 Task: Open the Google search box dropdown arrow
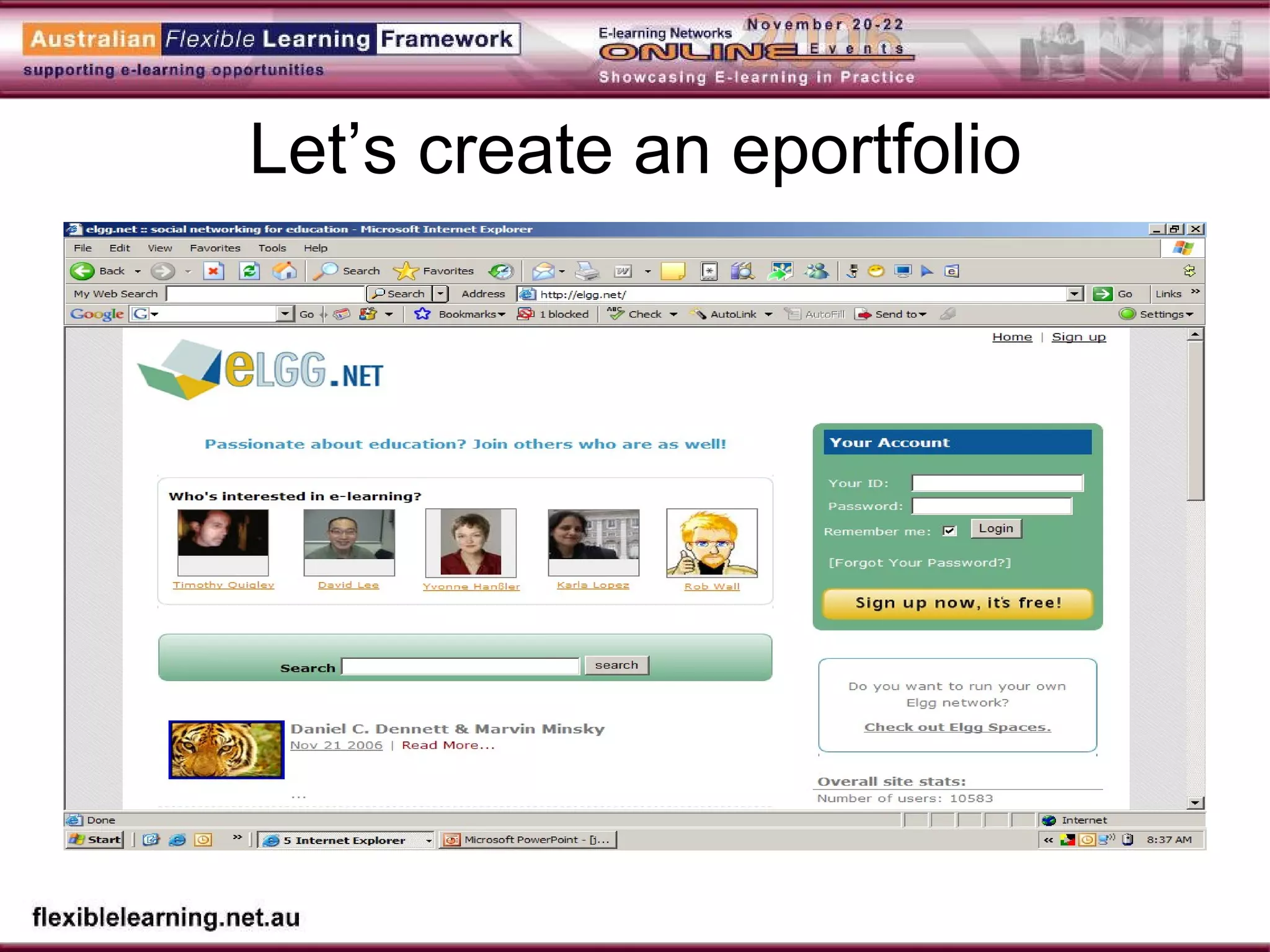pos(285,314)
